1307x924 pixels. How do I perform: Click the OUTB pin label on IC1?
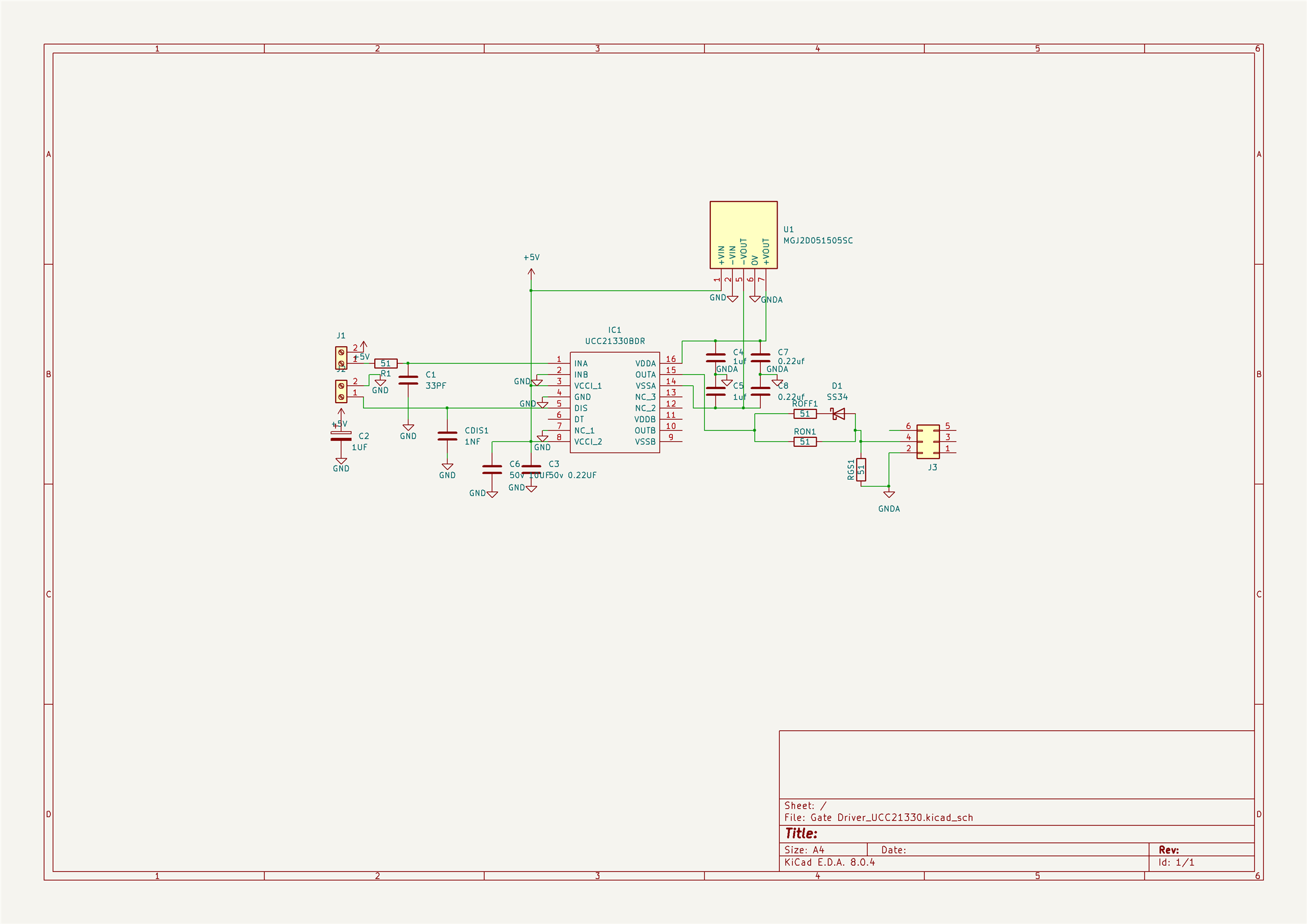click(645, 431)
